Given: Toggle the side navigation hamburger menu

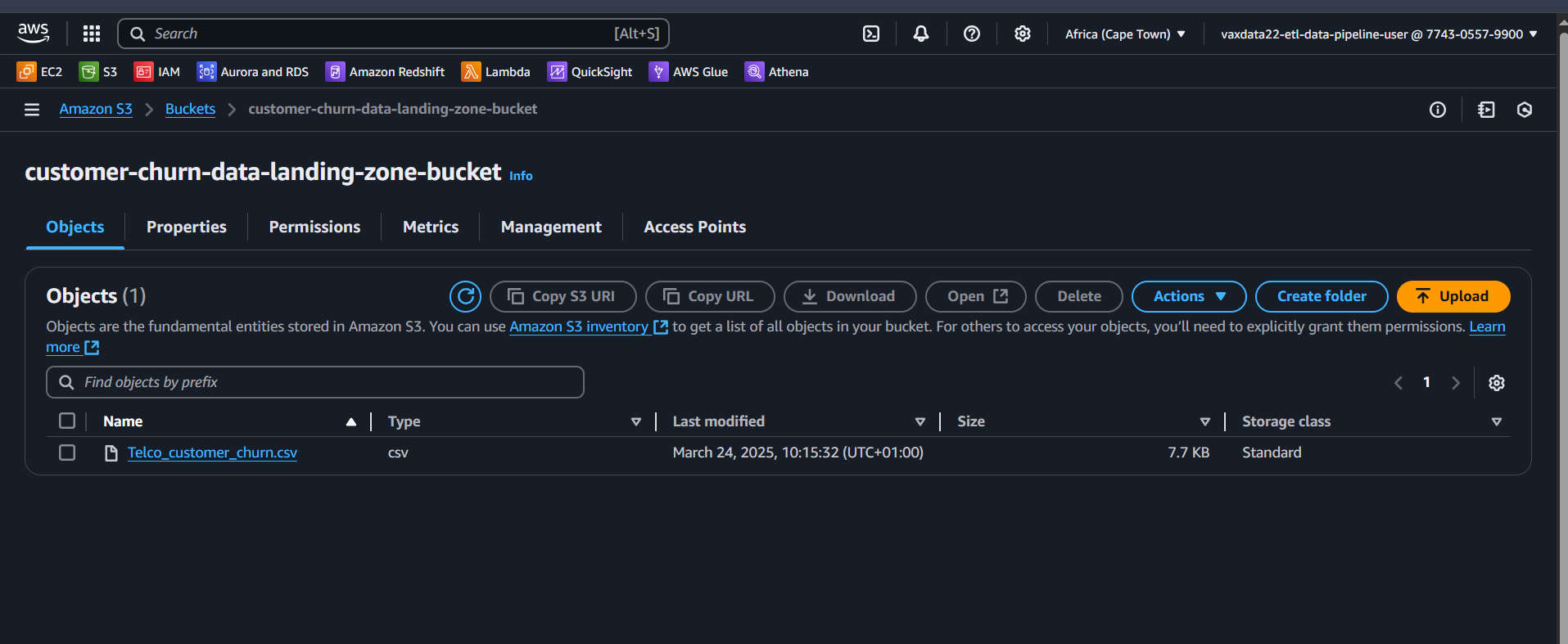Looking at the screenshot, I should 32,110.
